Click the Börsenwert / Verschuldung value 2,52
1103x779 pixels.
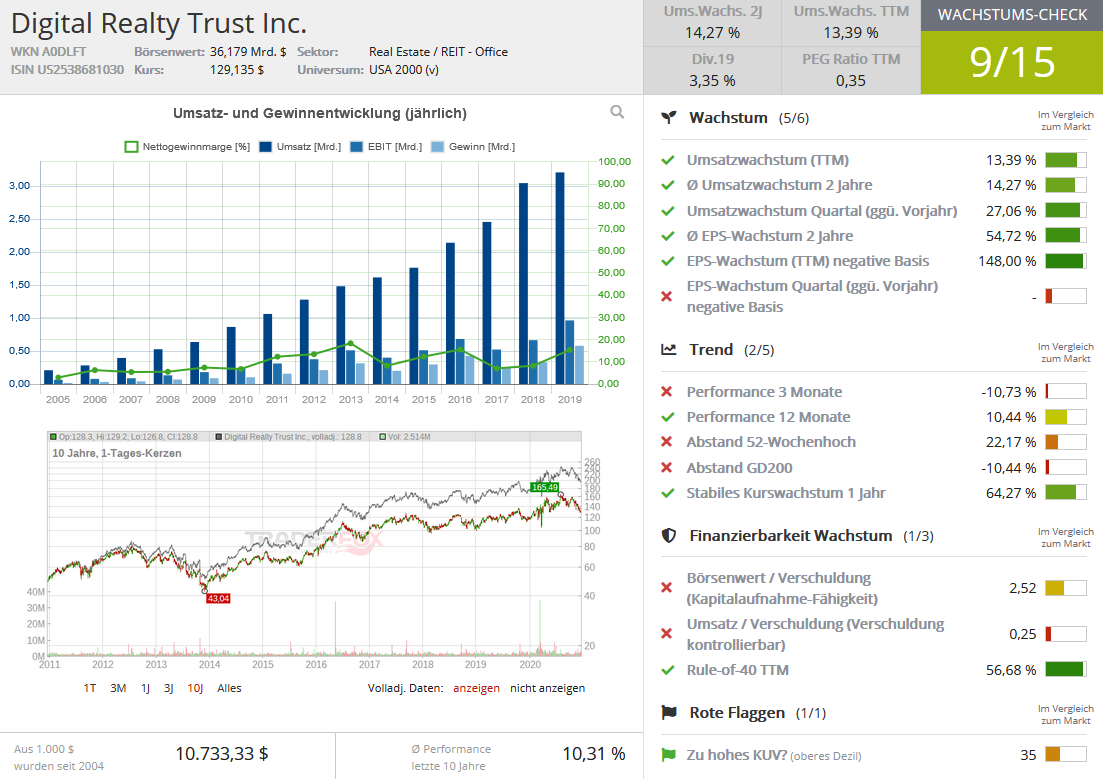tap(1023, 588)
